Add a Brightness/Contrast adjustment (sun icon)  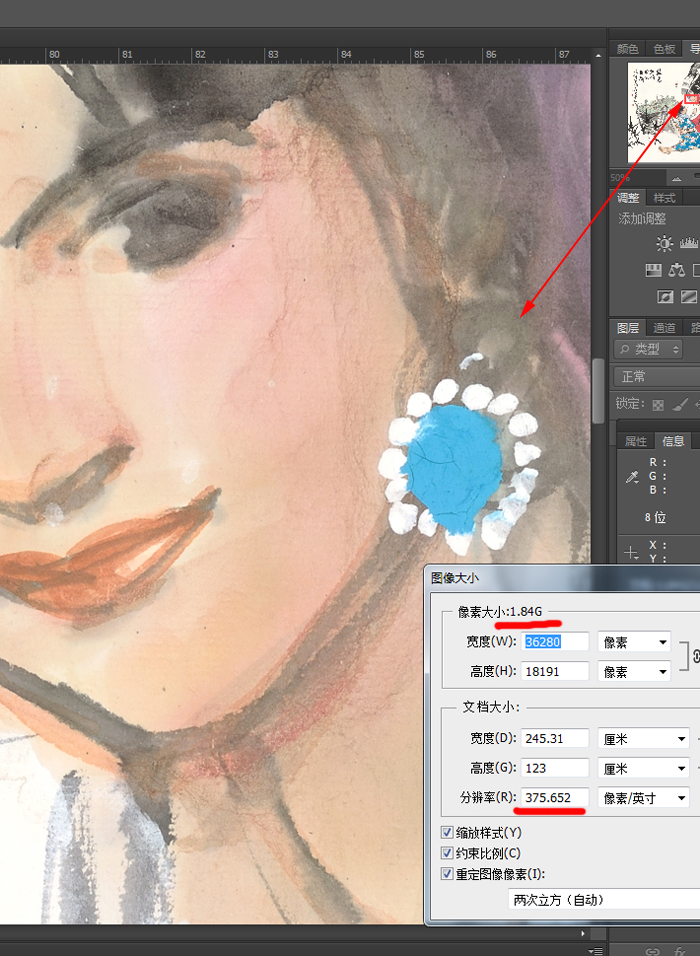click(x=664, y=243)
